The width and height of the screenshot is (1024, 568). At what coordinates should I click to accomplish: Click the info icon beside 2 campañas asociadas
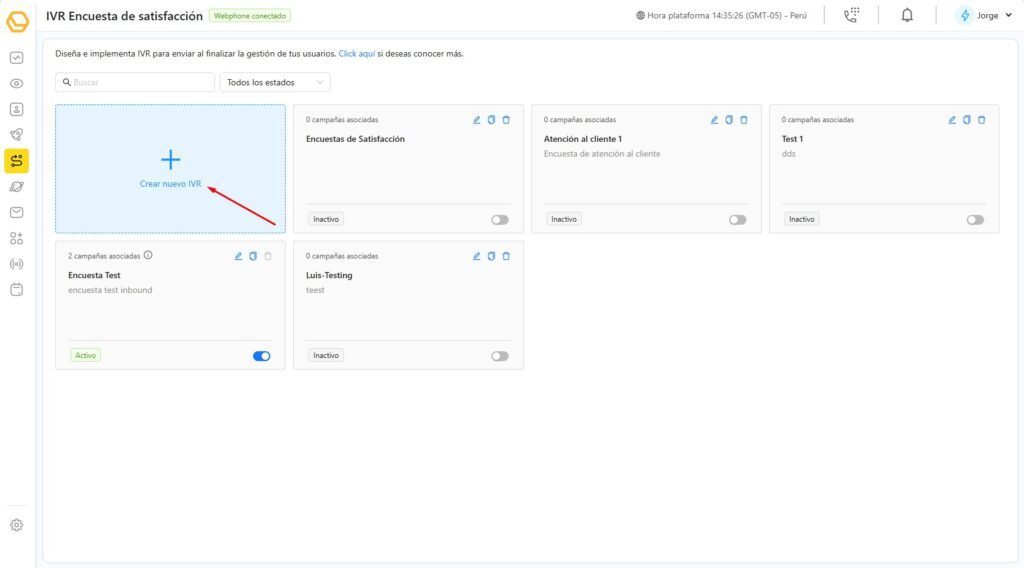148,255
